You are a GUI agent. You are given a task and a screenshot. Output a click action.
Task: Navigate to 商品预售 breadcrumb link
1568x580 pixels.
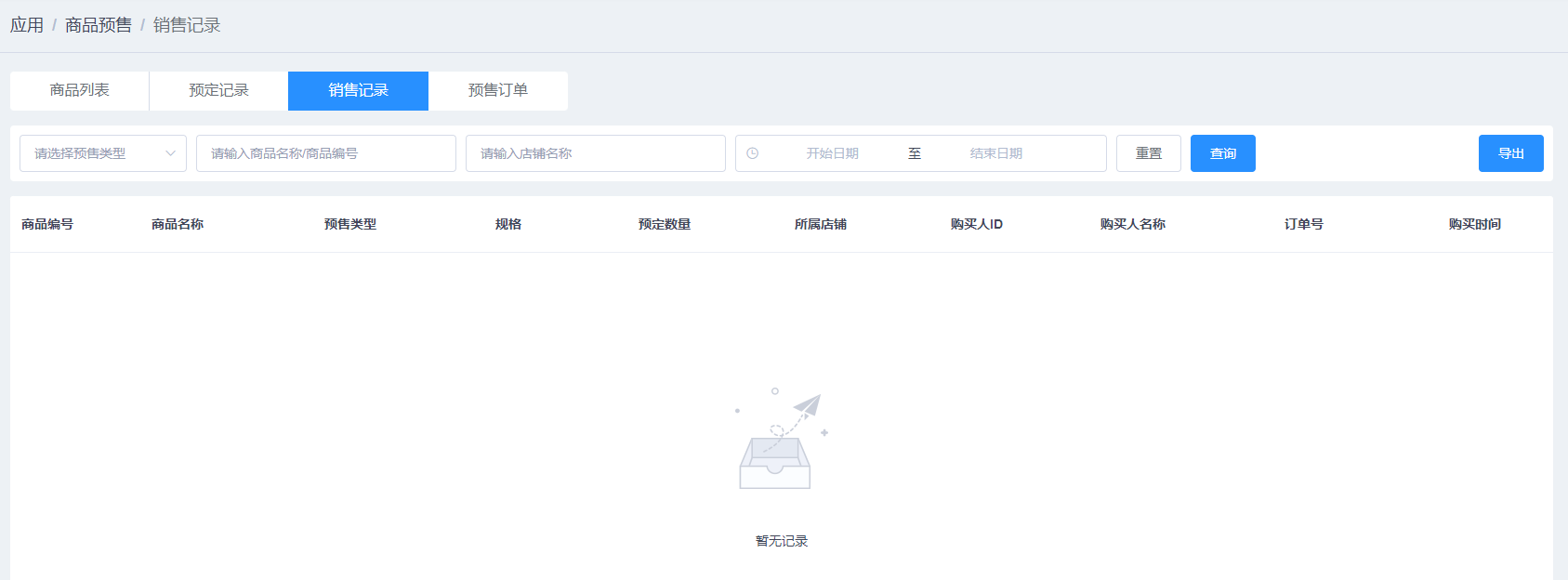pyautogui.click(x=99, y=25)
